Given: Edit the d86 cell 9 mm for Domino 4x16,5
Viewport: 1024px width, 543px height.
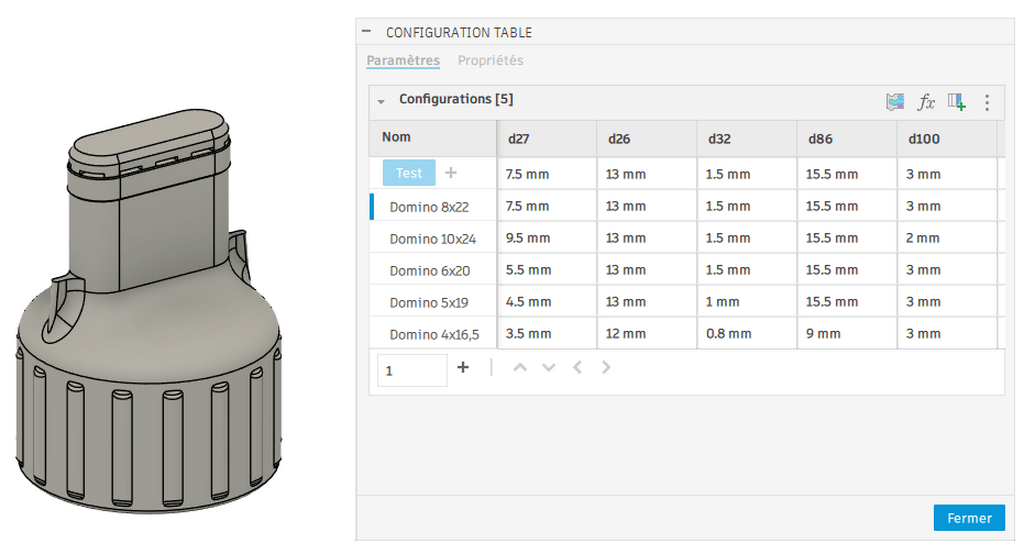Looking at the screenshot, I should coord(847,333).
